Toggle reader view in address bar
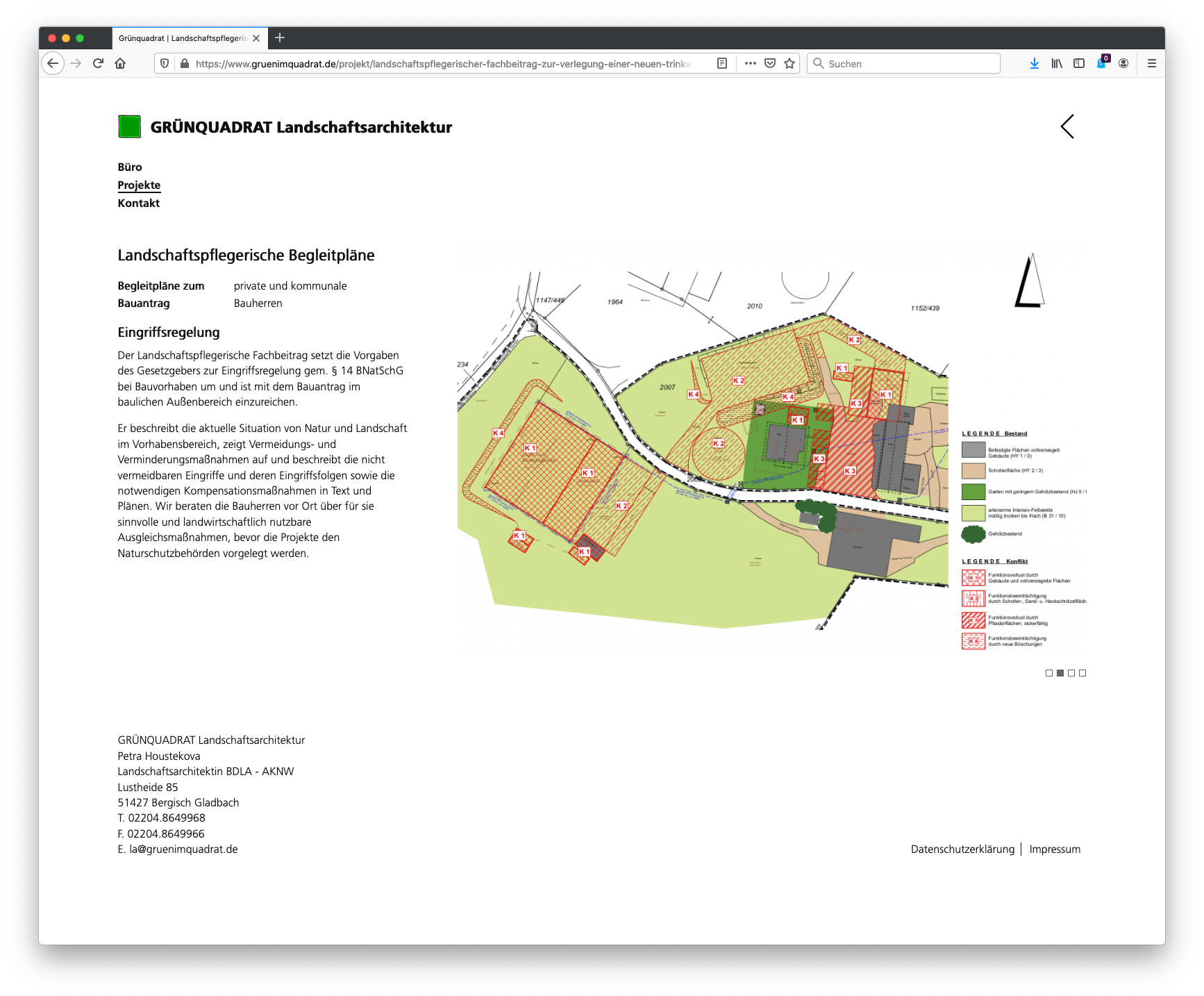This screenshot has width=1204, height=996. [x=722, y=63]
